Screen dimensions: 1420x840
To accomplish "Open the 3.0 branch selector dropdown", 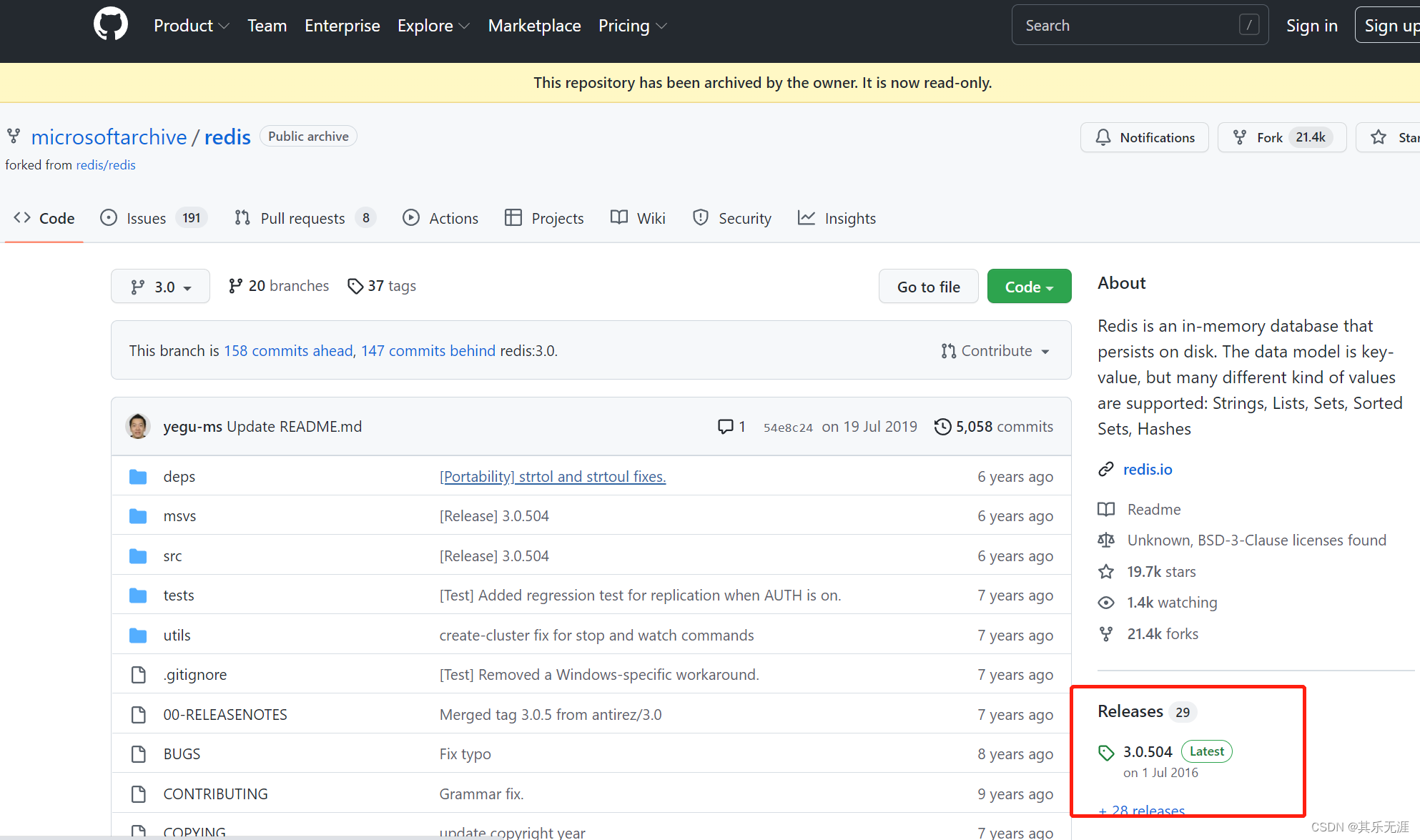I will coord(161,287).
